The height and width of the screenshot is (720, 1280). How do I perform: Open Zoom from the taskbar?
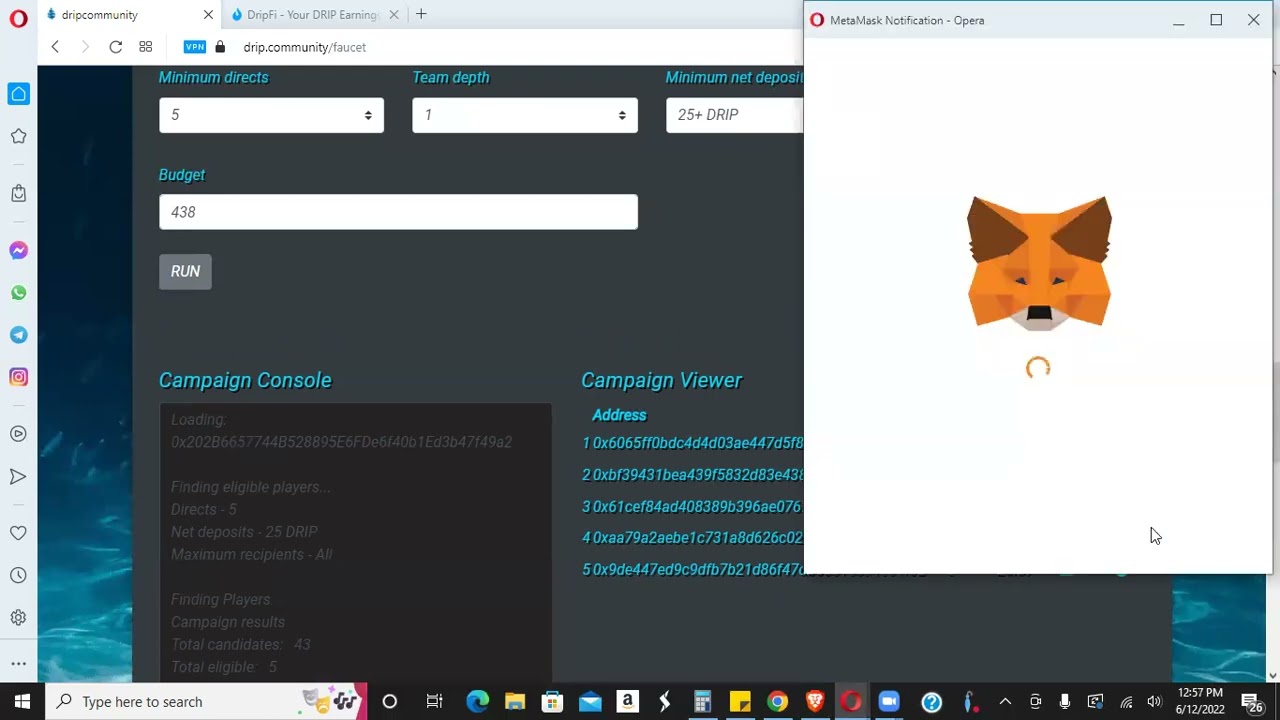pos(889,701)
